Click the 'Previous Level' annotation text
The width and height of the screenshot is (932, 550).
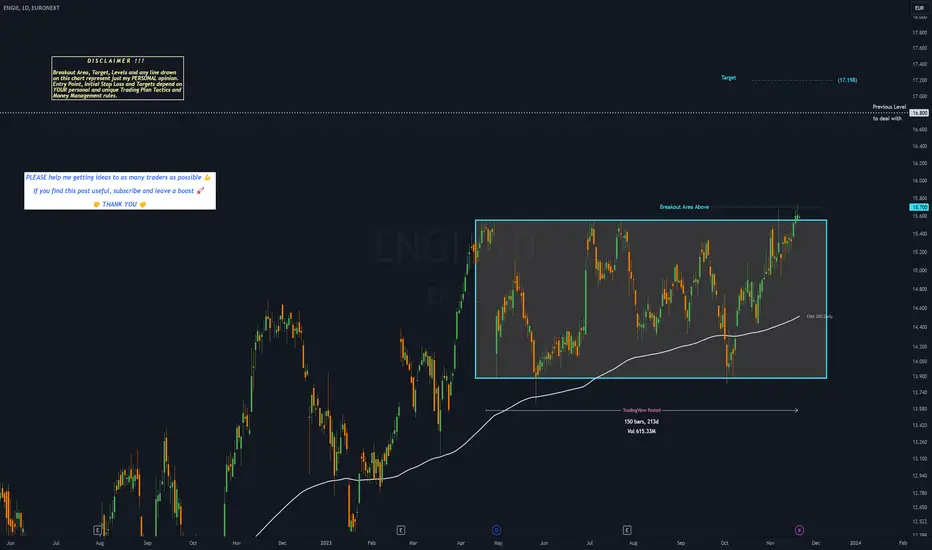pyautogui.click(x=889, y=107)
